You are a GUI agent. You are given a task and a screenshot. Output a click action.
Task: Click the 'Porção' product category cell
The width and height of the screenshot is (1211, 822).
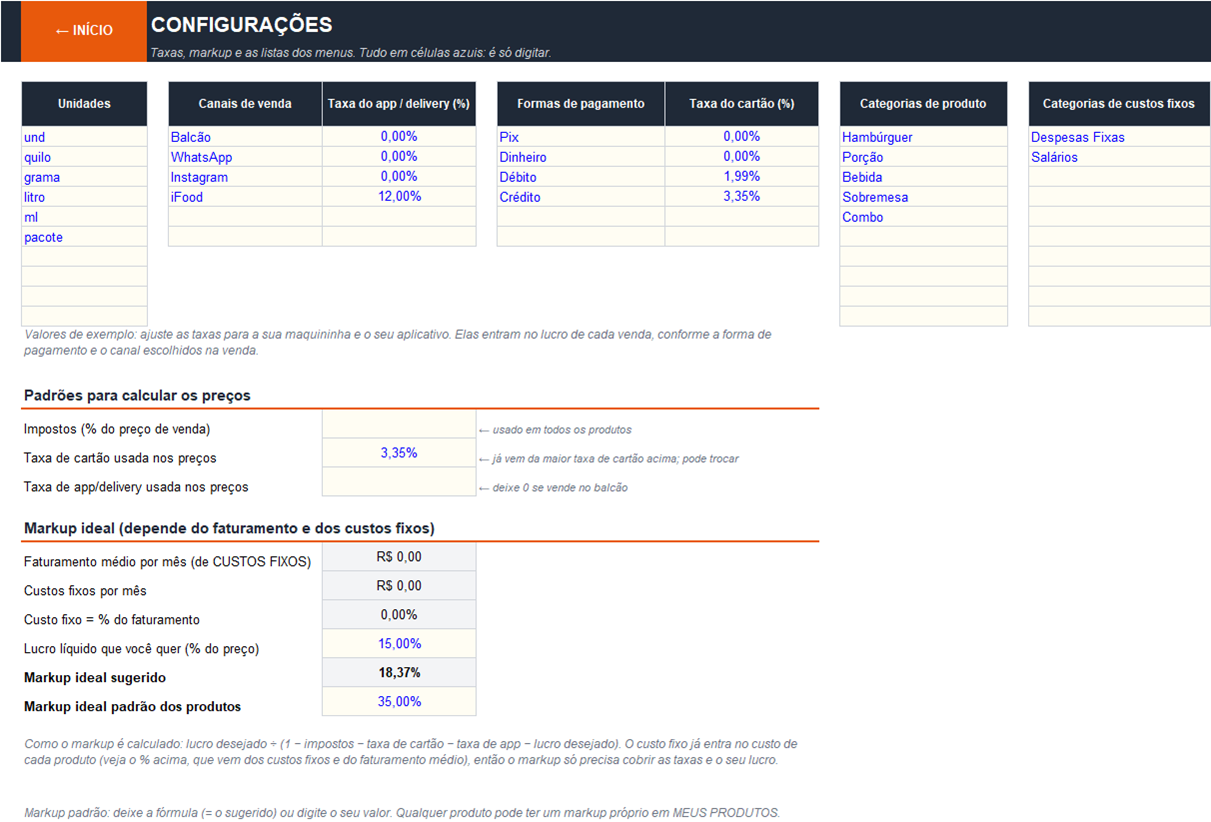point(923,157)
